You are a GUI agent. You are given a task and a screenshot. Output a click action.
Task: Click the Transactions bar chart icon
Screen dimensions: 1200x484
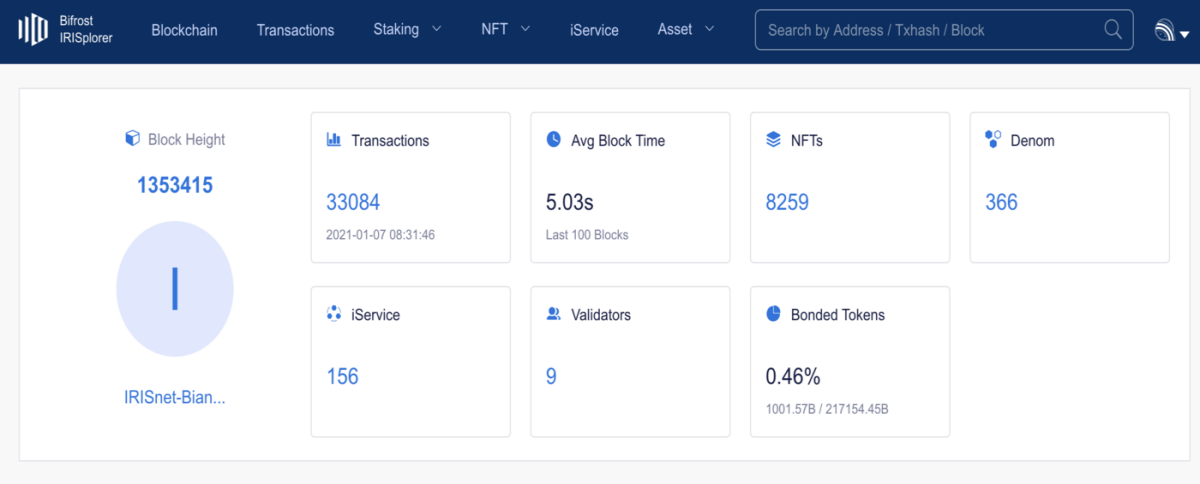click(x=334, y=140)
